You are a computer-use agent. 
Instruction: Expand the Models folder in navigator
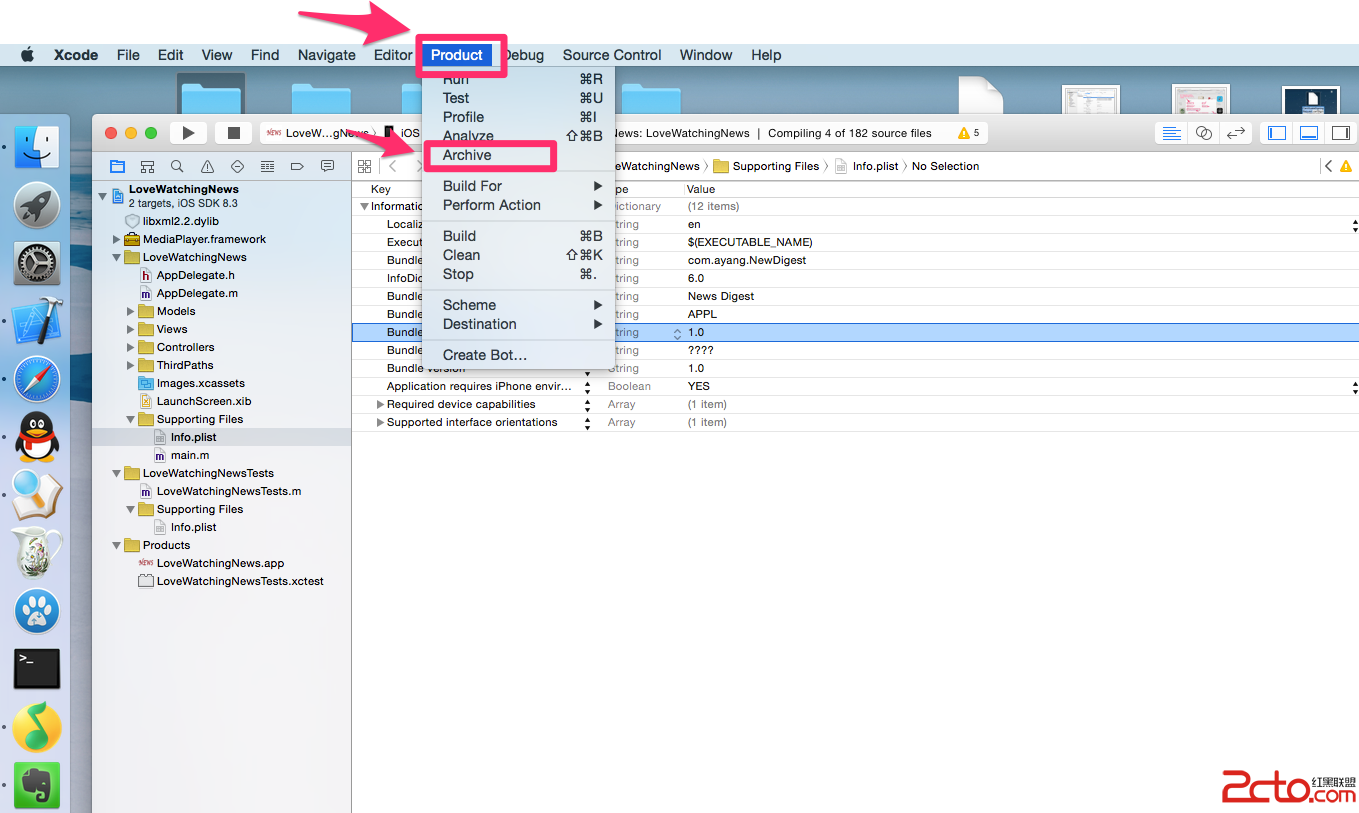click(131, 311)
